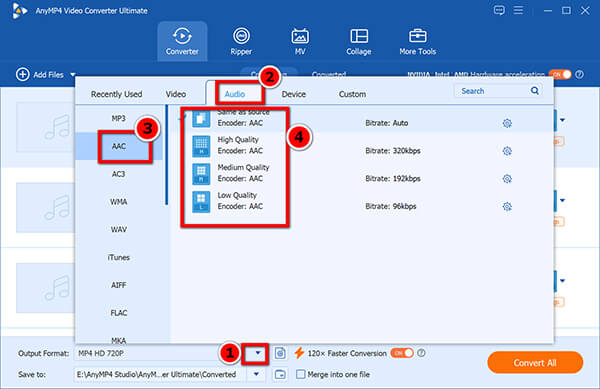Click the Convert All button
This screenshot has width=600, height=389.
coord(535,363)
